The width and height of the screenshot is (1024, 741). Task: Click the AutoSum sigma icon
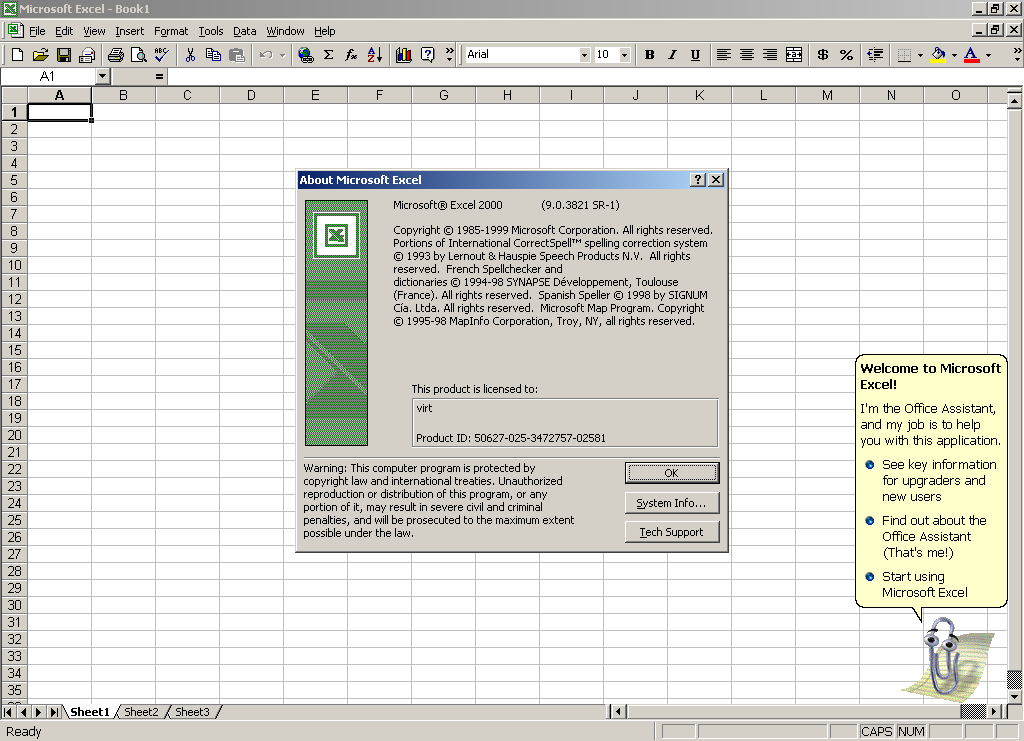tap(328, 55)
